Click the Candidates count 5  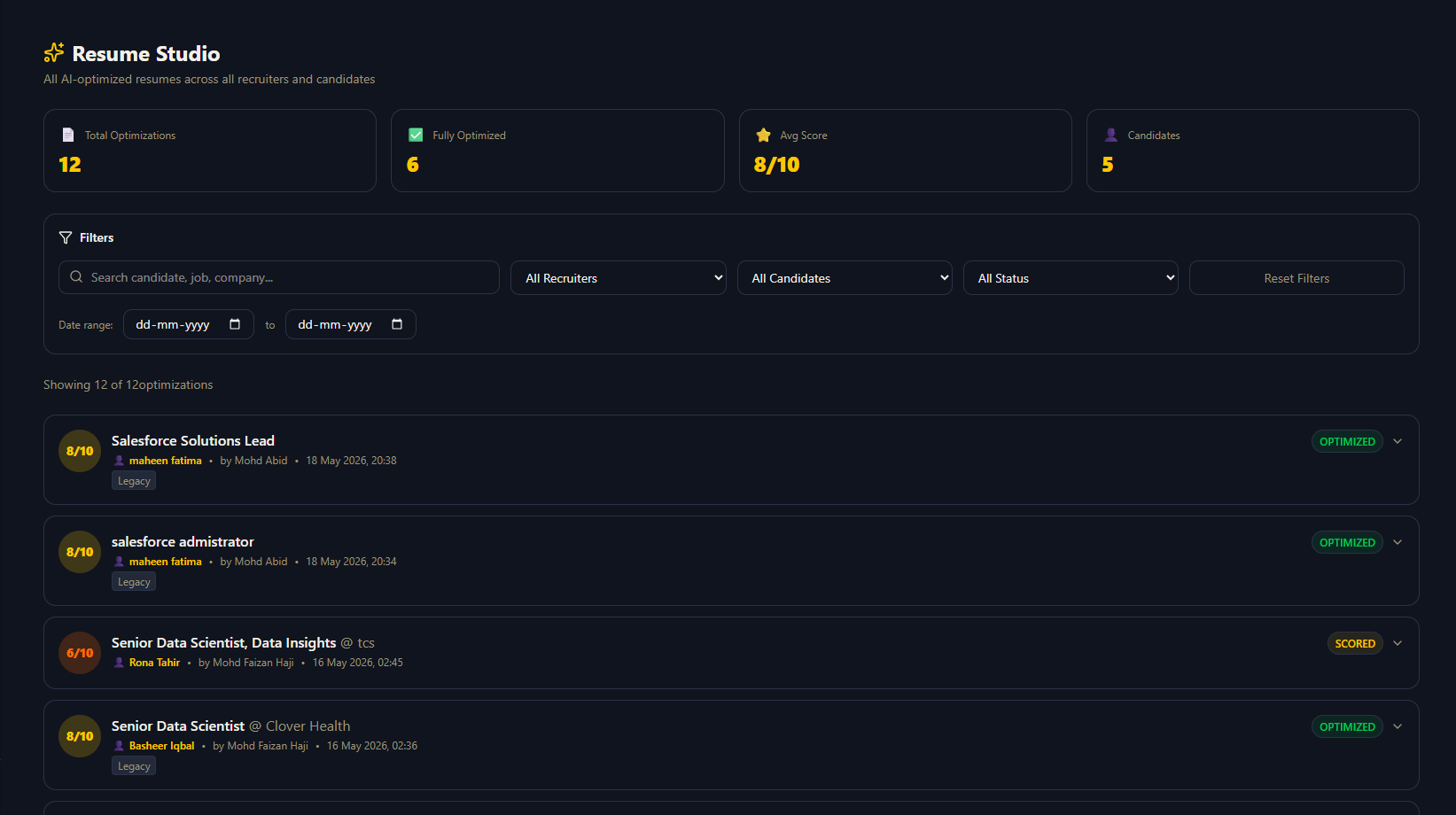pos(1108,165)
